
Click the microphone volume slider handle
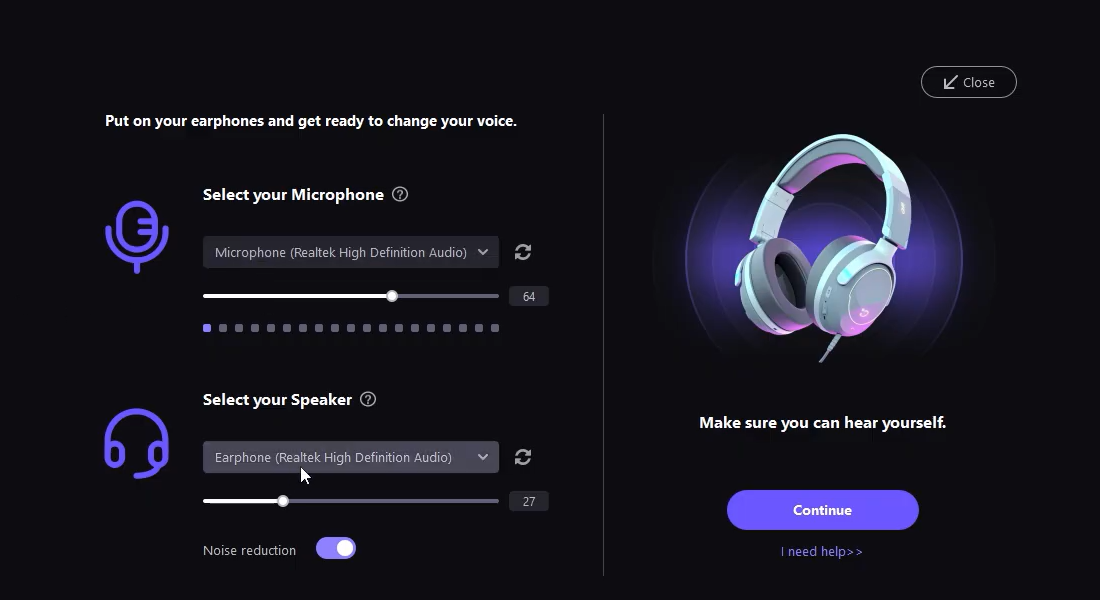click(392, 296)
